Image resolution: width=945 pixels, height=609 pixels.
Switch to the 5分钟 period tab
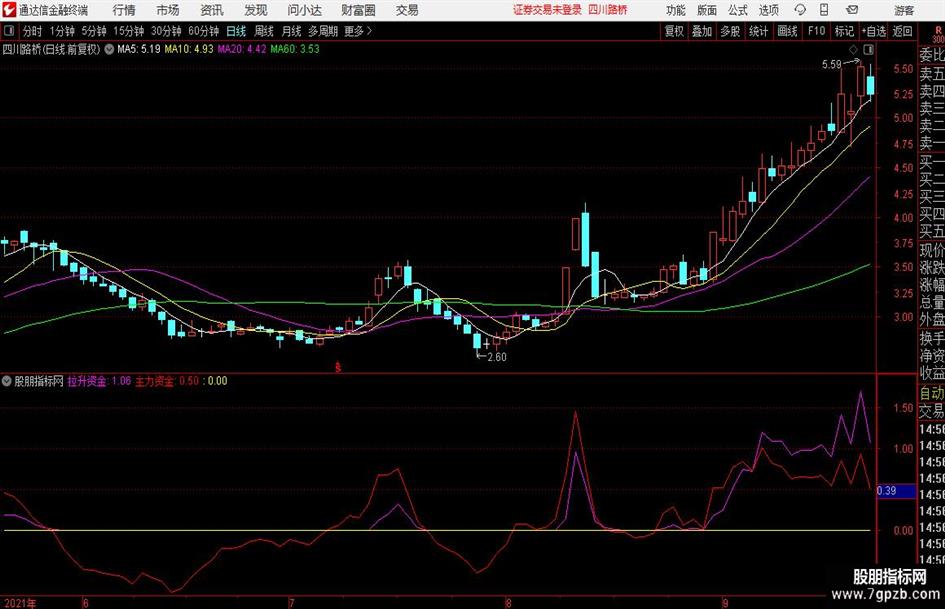tap(93, 31)
